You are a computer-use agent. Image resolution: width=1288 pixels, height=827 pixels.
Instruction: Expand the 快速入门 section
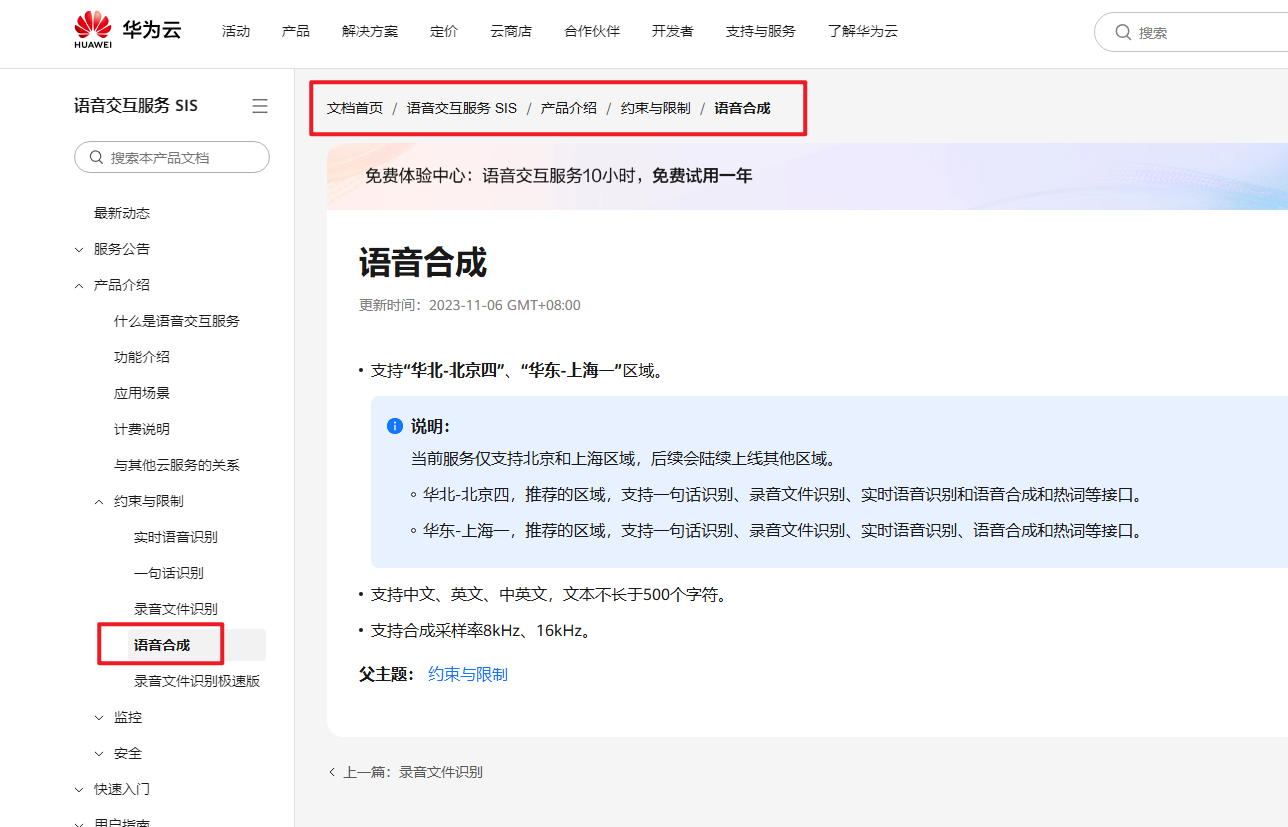pyautogui.click(x=79, y=789)
